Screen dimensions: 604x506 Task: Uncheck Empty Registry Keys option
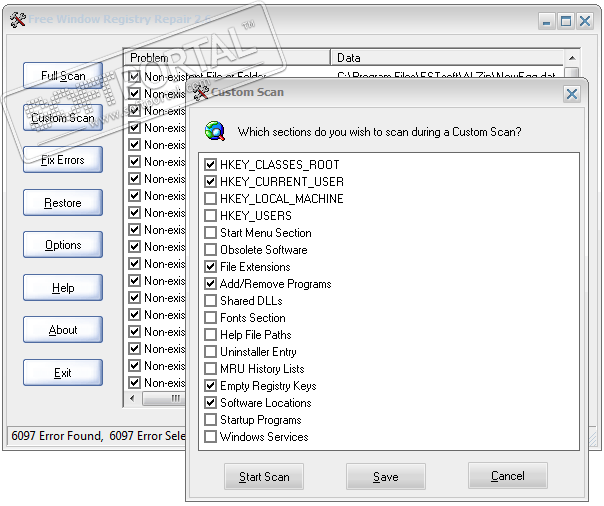(210, 385)
